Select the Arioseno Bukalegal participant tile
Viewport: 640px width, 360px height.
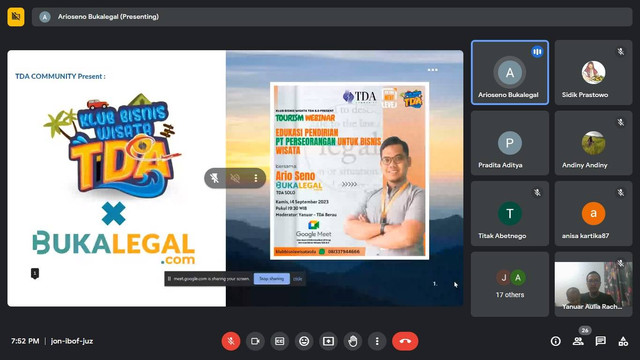[510, 73]
